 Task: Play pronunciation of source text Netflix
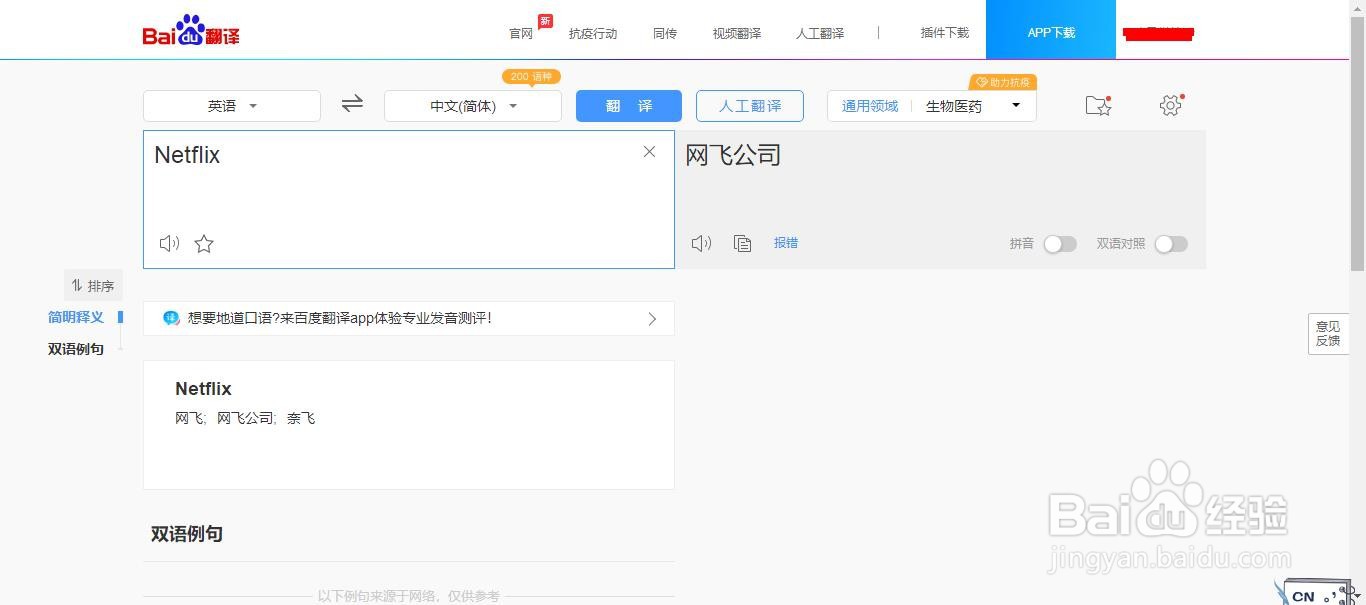coord(169,243)
